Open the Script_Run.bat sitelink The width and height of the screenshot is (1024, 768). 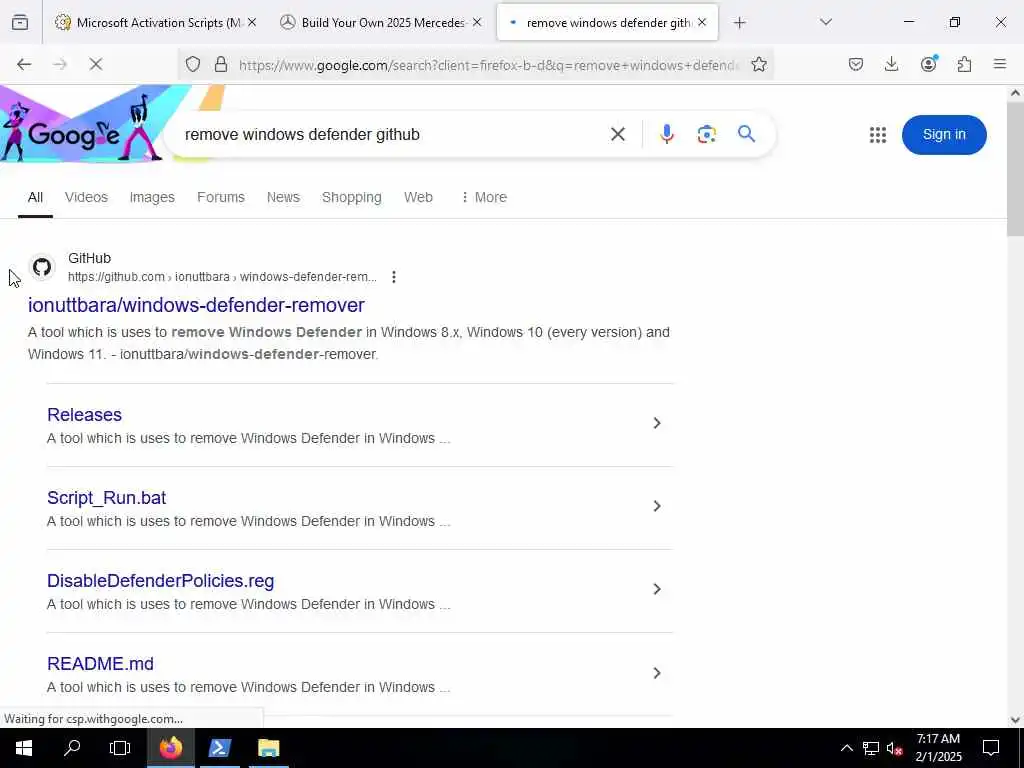[106, 498]
